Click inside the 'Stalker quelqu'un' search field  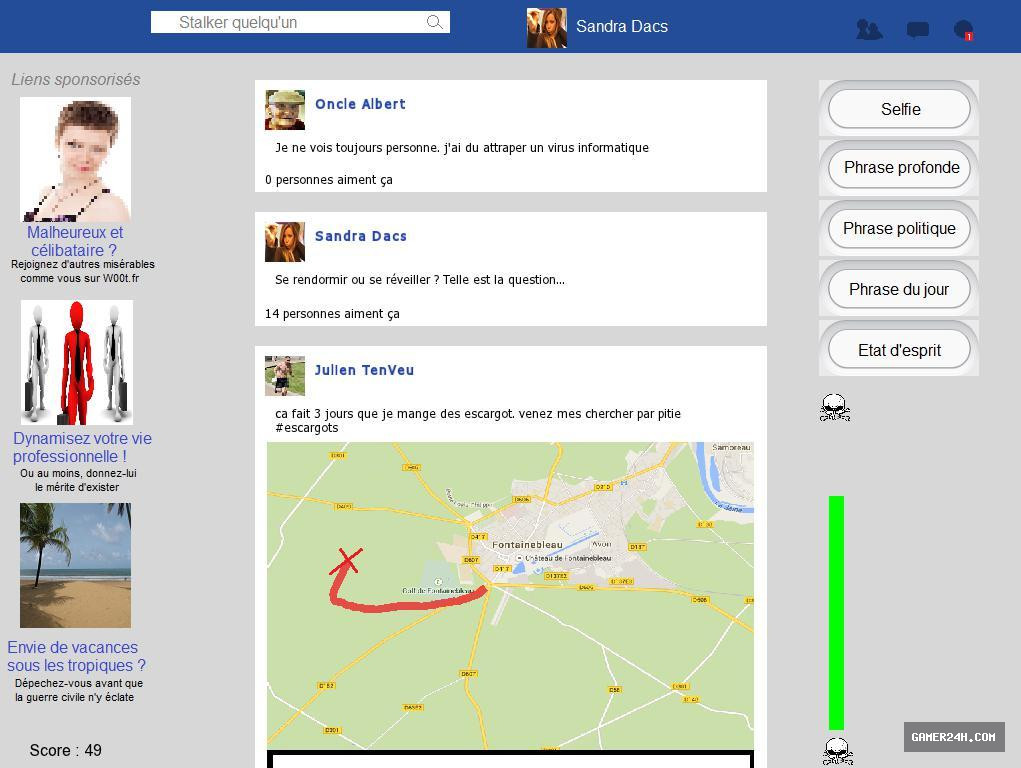(x=300, y=22)
